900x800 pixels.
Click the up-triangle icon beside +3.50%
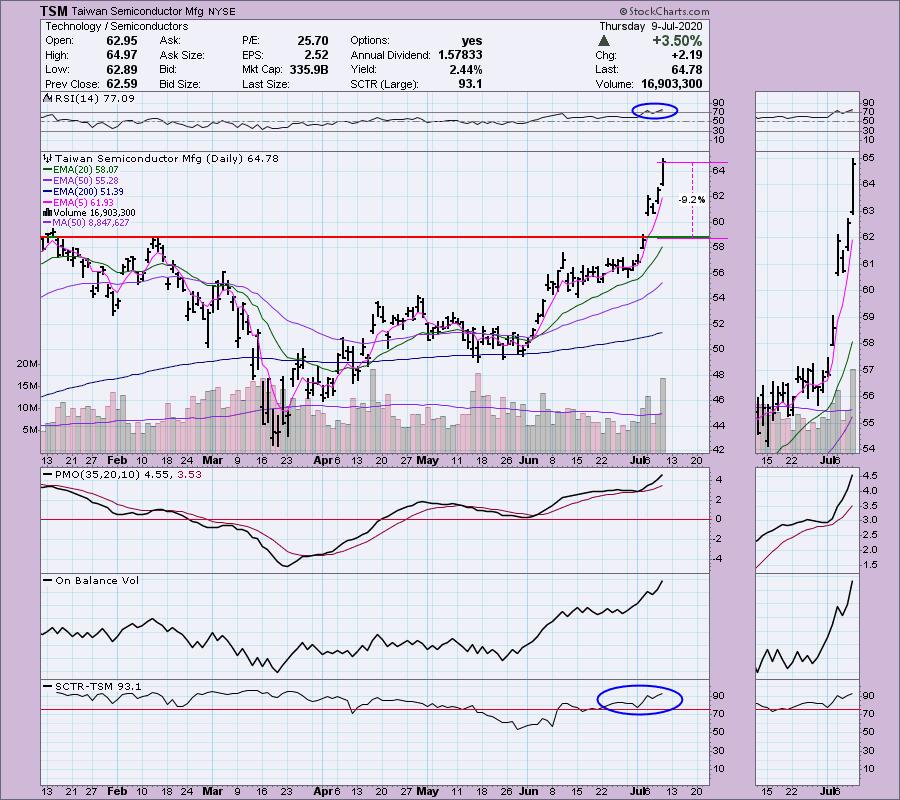click(x=603, y=41)
